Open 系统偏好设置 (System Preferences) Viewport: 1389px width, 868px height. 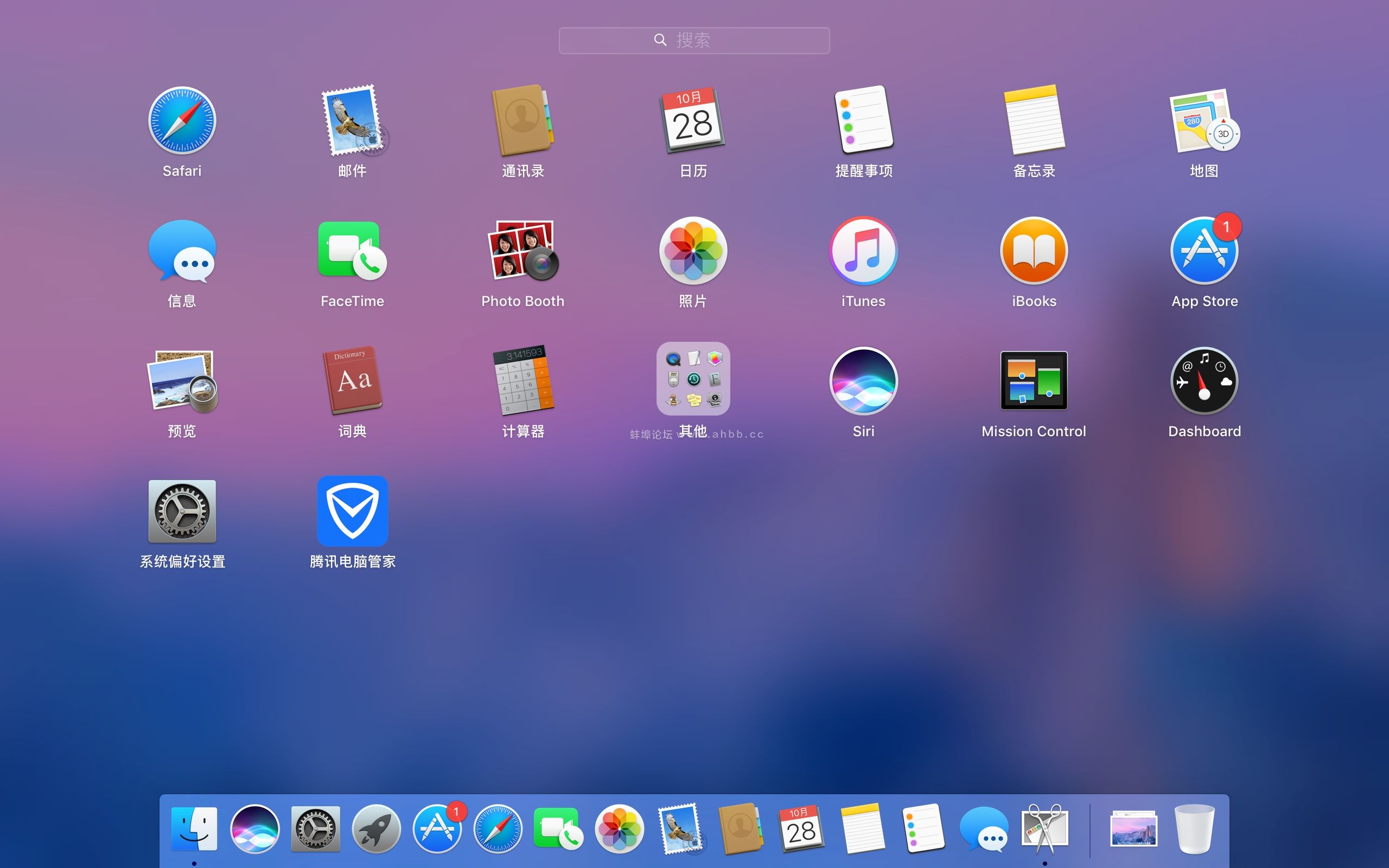(181, 511)
